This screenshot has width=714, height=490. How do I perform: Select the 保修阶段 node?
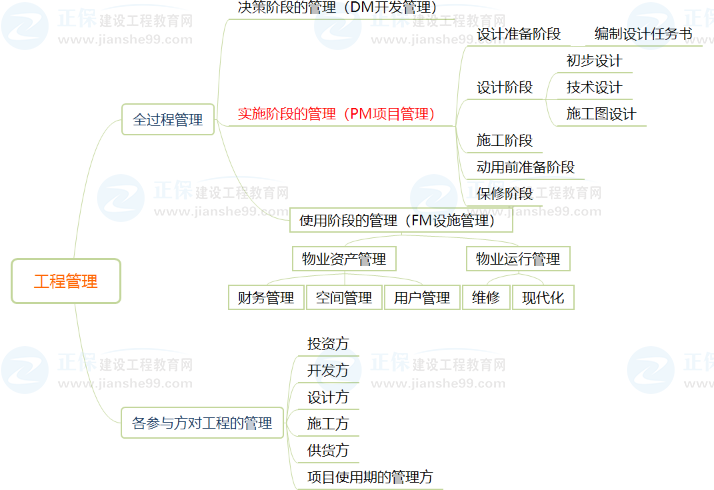(x=504, y=194)
